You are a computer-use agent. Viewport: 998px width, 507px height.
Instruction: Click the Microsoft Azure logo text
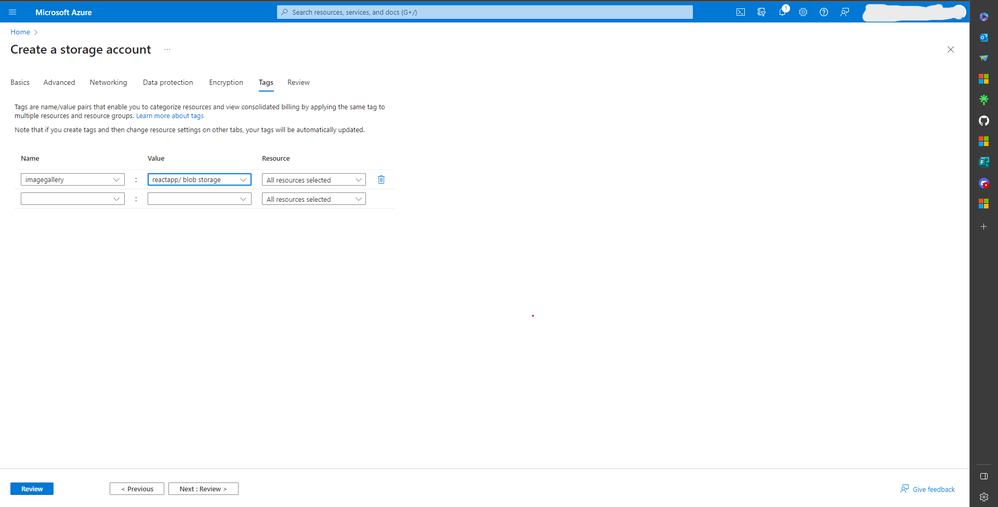64,12
